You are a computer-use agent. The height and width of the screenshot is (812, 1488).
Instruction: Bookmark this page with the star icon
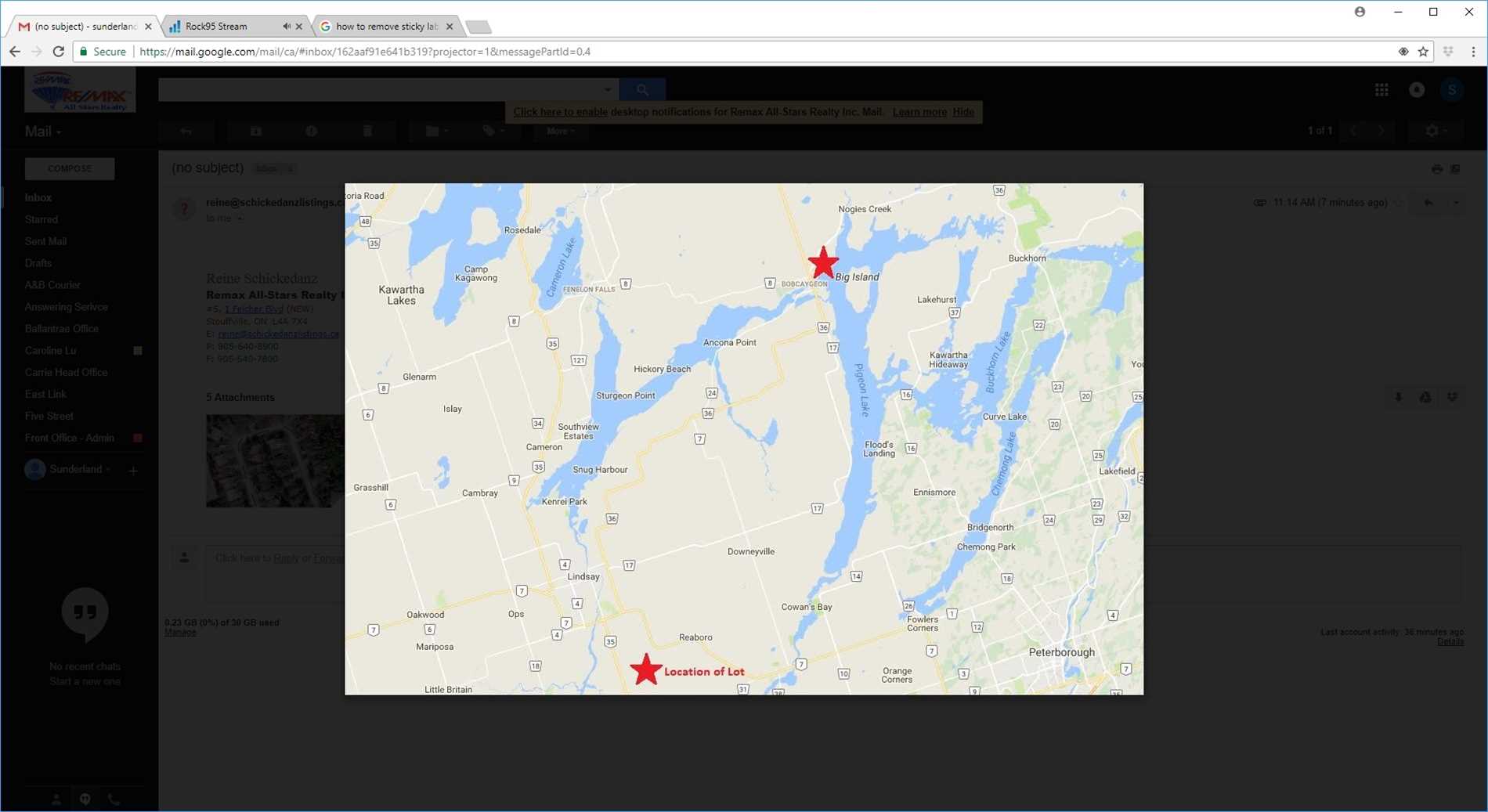pos(1423,52)
